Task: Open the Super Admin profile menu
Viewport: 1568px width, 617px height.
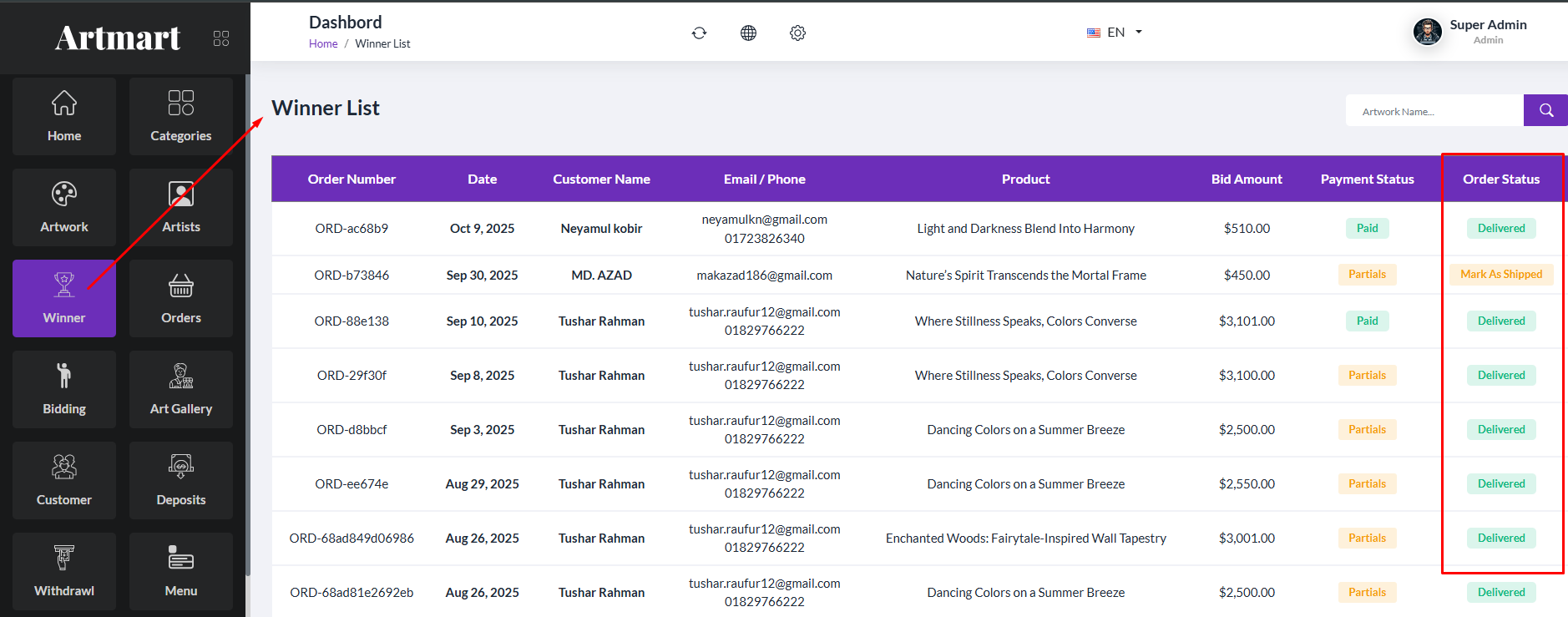Action: tap(1471, 32)
